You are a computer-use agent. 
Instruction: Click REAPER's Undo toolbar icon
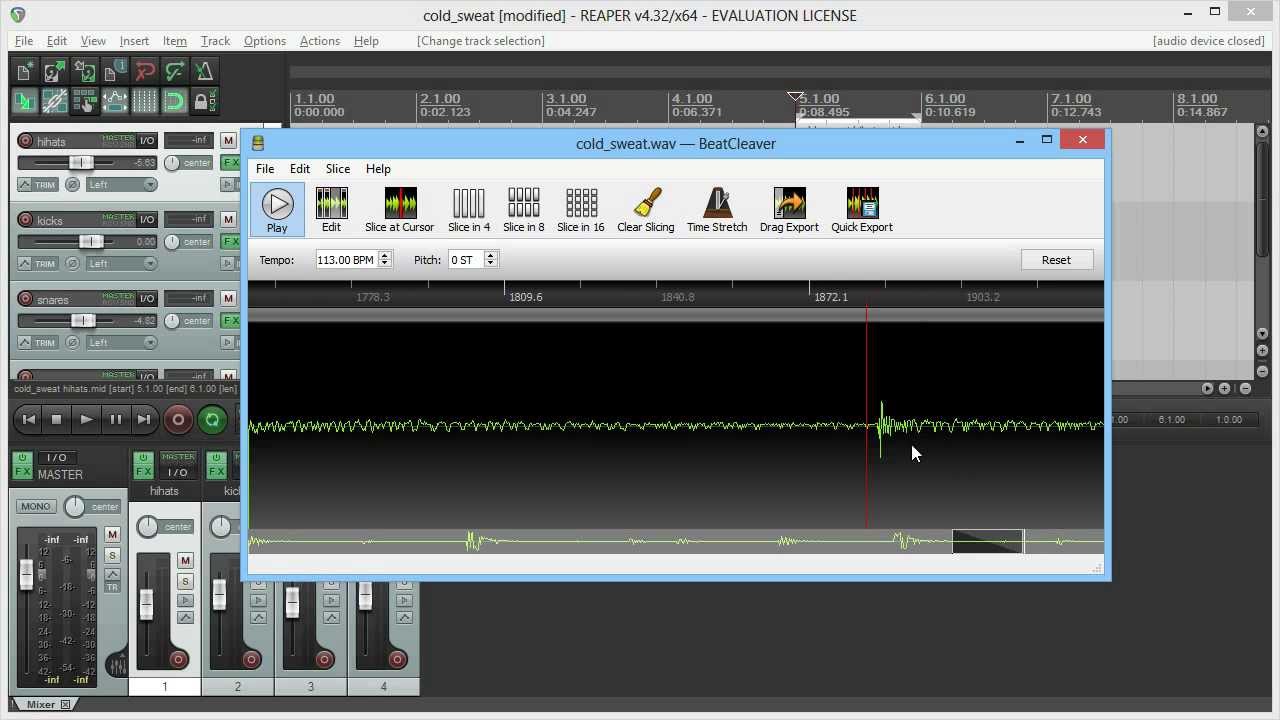145,71
